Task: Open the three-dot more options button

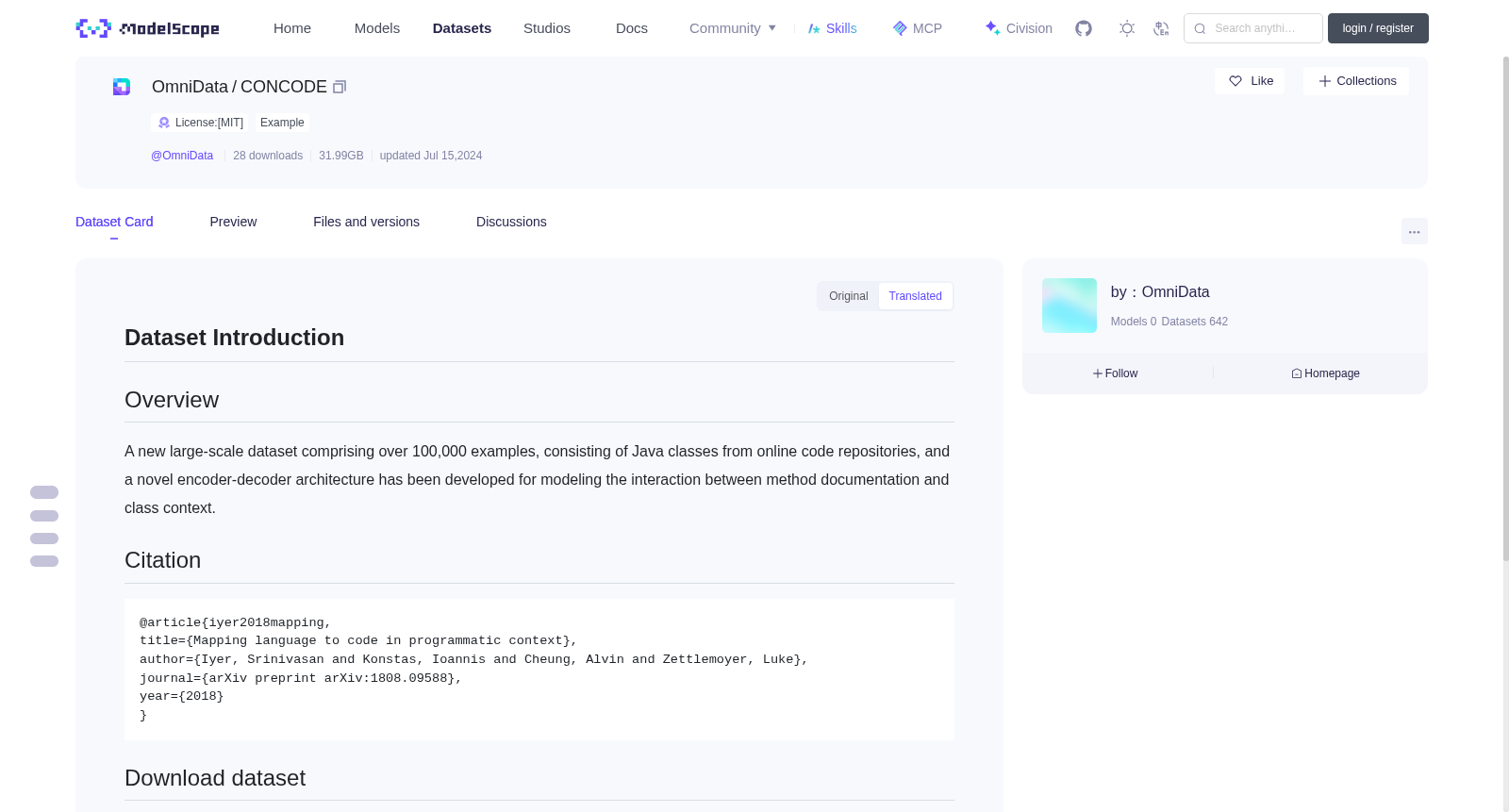Action: pyautogui.click(x=1414, y=231)
